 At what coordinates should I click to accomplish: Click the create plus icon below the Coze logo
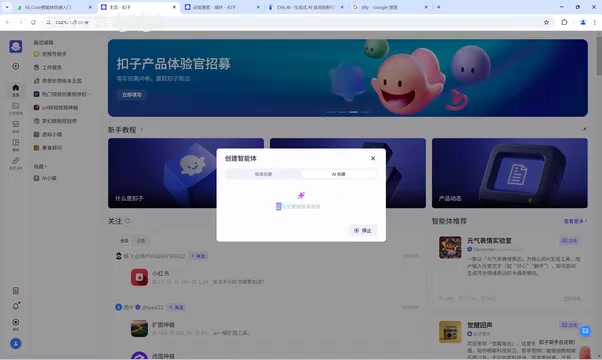[x=16, y=66]
